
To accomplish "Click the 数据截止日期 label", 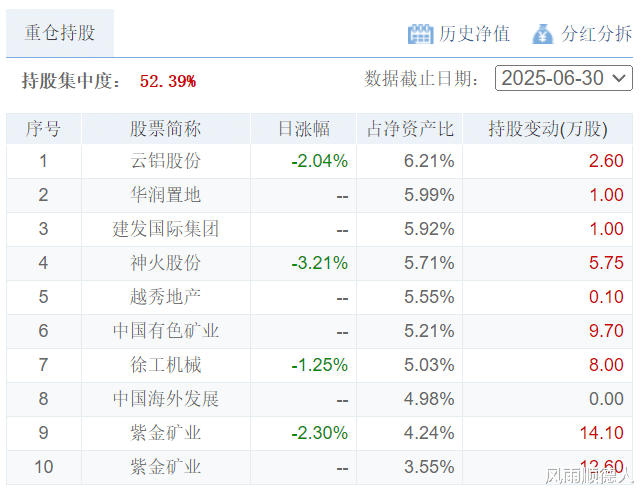I will click(x=421, y=78).
